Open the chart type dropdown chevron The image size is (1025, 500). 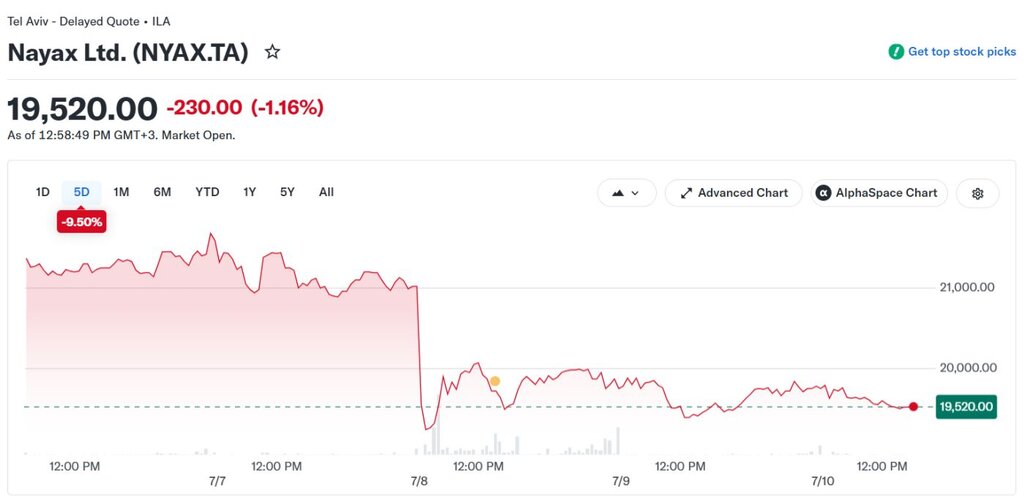point(635,193)
